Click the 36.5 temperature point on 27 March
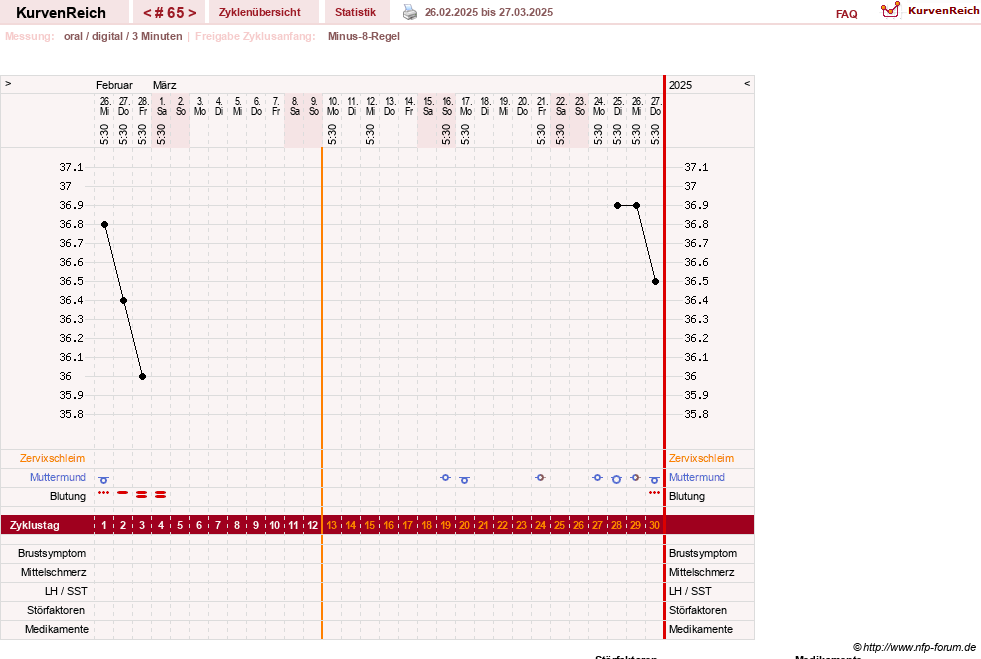Viewport: 981px width, 659px height. pos(656,282)
